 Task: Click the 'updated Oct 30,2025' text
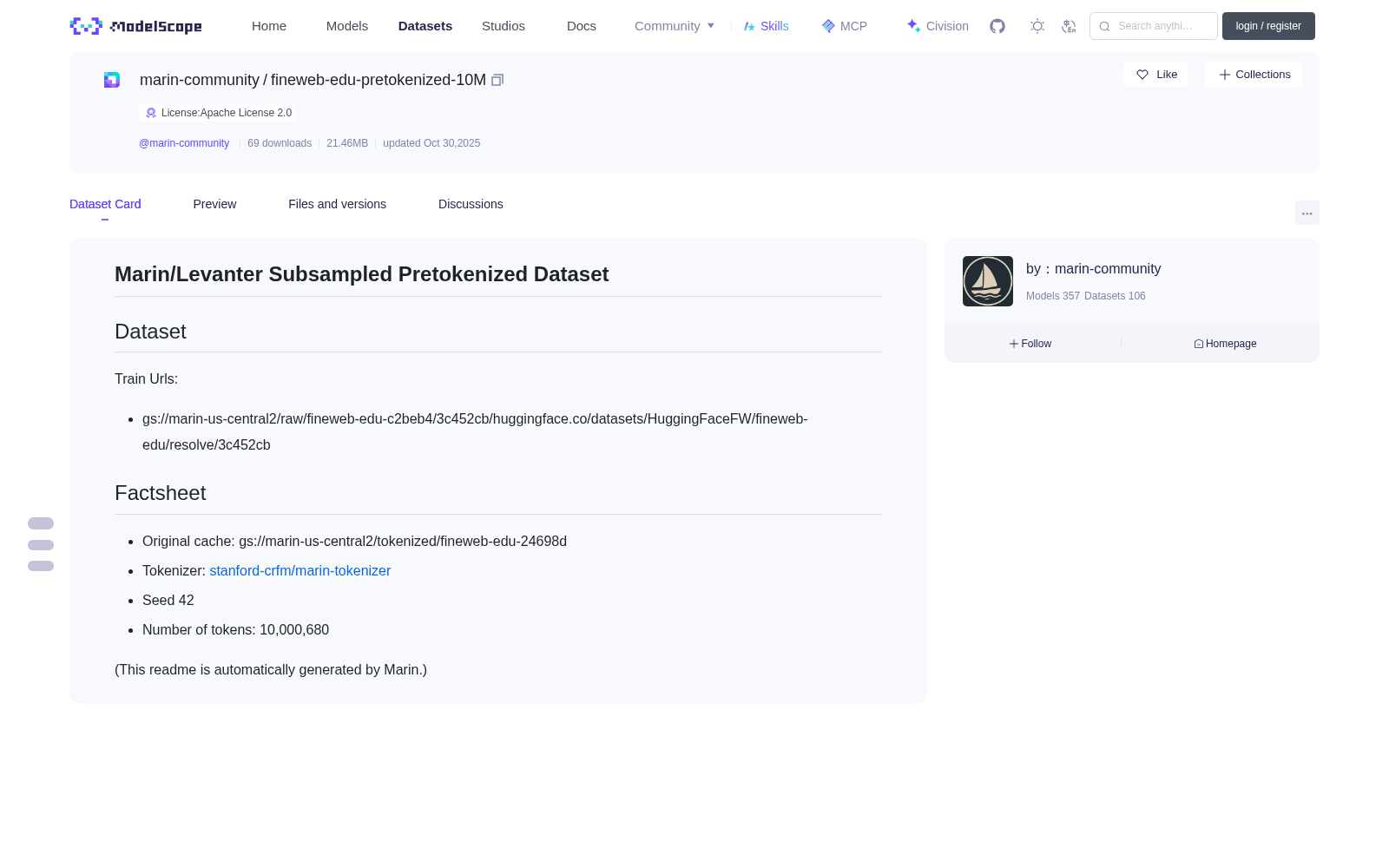point(431,143)
